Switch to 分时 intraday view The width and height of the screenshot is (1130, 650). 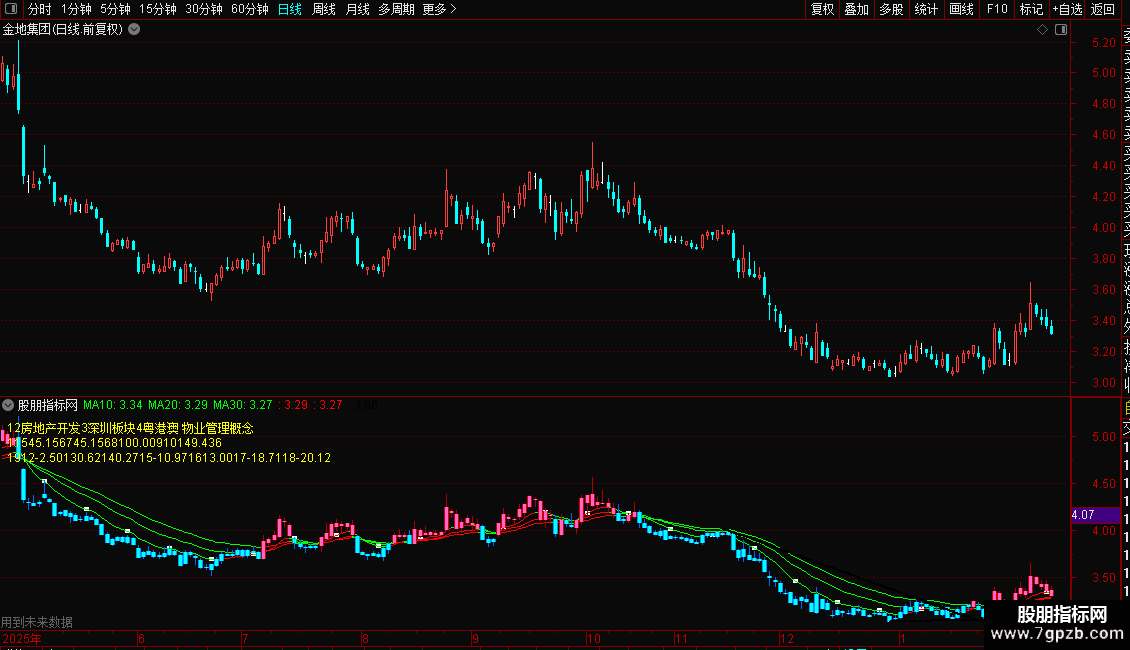point(40,9)
